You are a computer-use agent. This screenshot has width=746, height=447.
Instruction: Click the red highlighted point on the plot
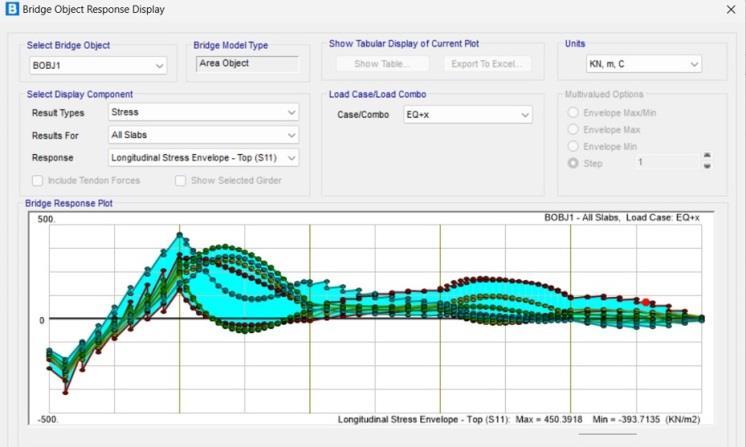pyautogui.click(x=646, y=302)
